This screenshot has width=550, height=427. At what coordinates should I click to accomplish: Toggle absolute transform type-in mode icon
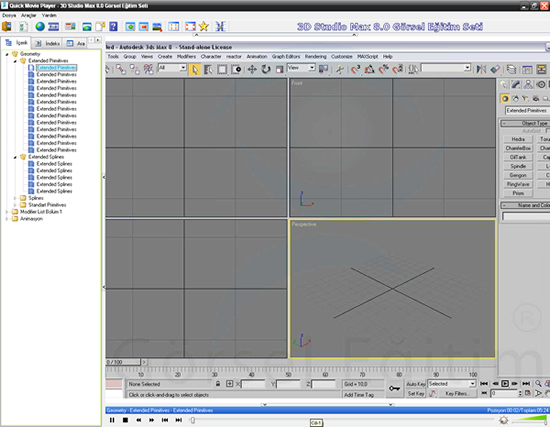coord(229,384)
